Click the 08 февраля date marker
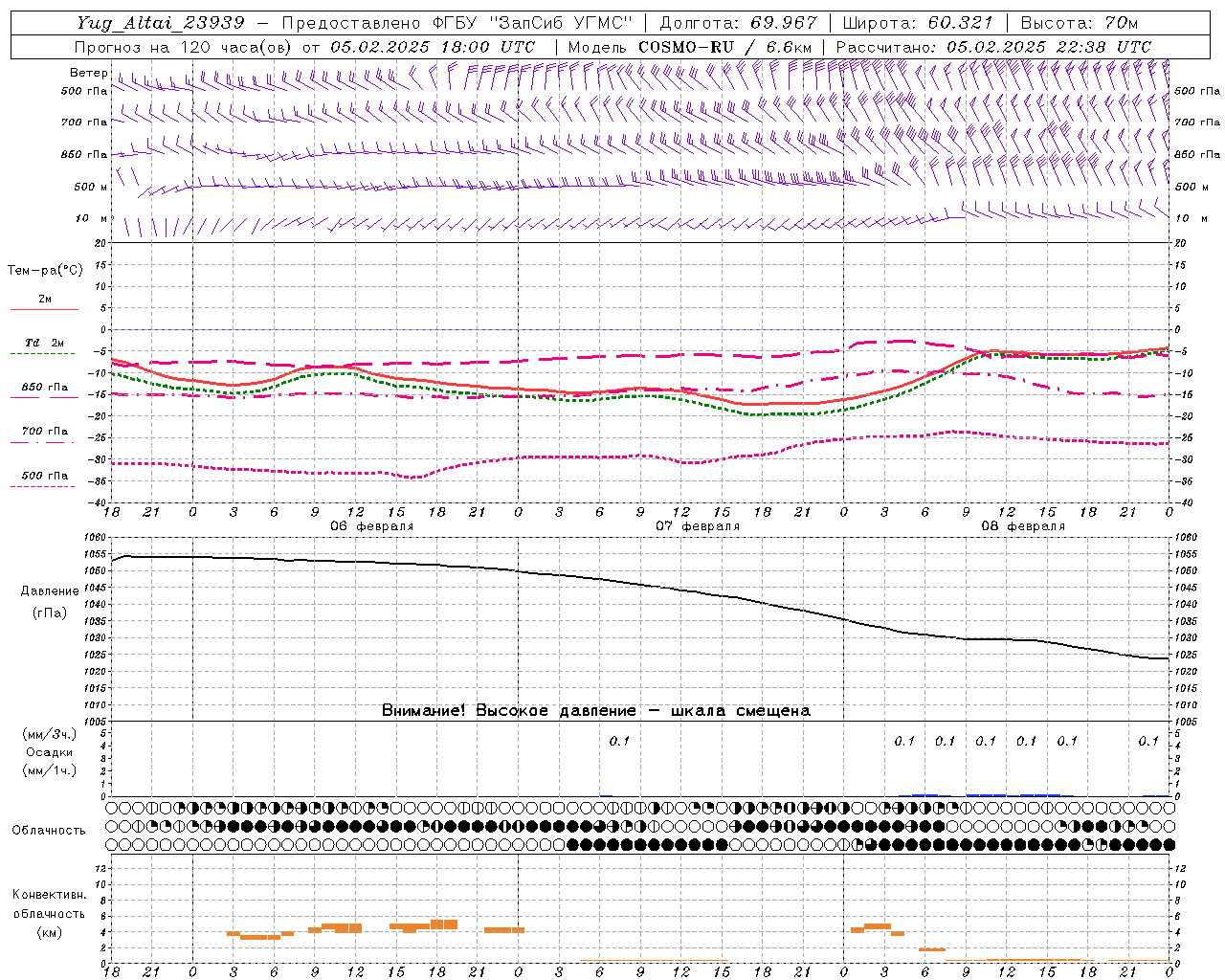This screenshot has height=980, width=1225. [x=1023, y=526]
